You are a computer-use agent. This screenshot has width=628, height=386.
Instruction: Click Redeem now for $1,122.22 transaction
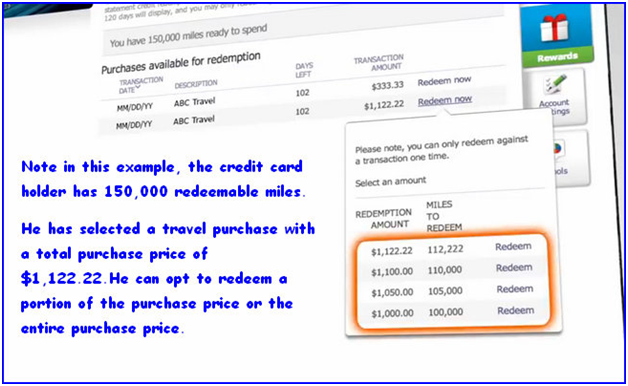(445, 101)
